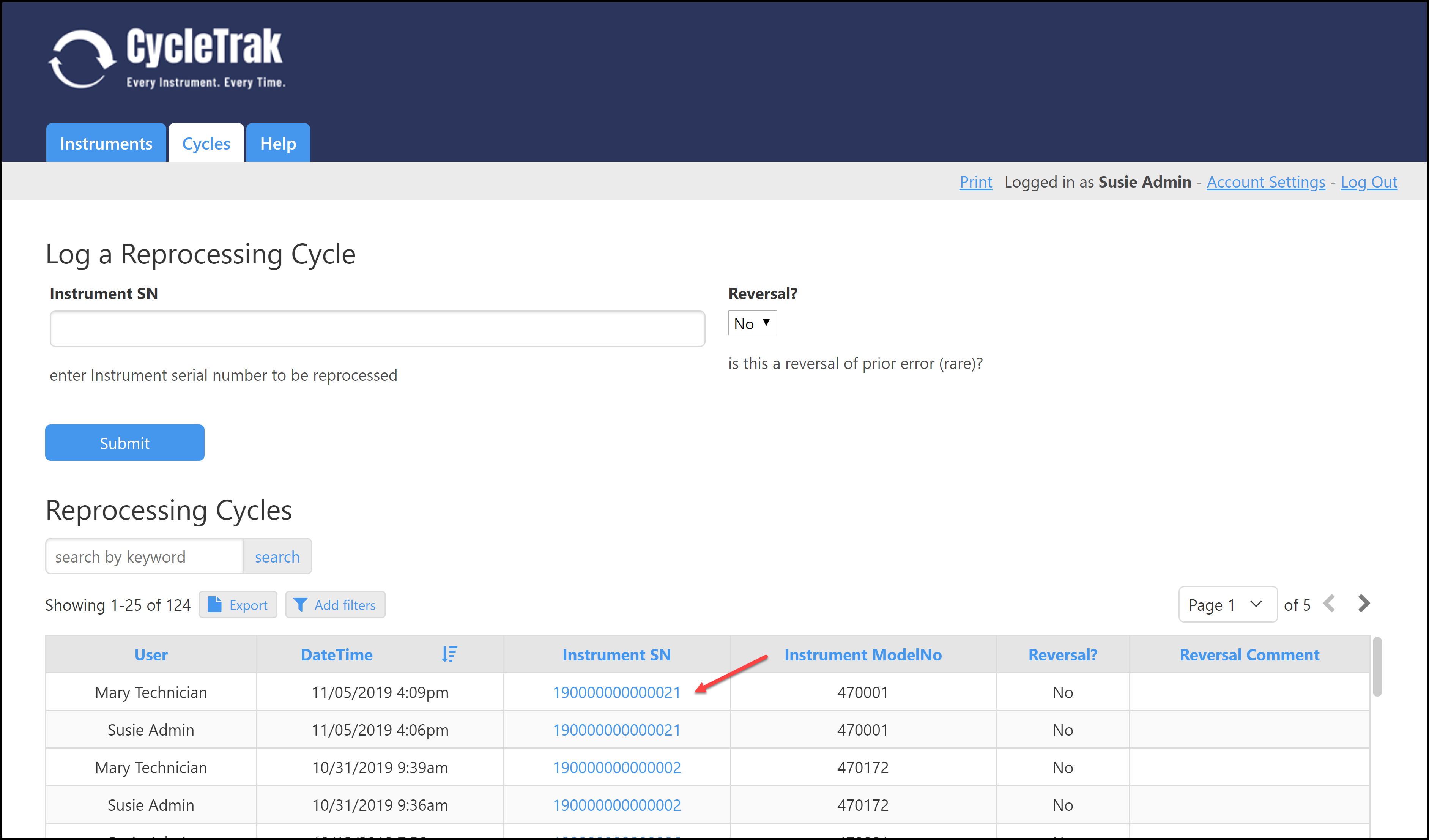Click the search button beside keyword box
Viewport: 1429px width, 840px height.
click(277, 557)
